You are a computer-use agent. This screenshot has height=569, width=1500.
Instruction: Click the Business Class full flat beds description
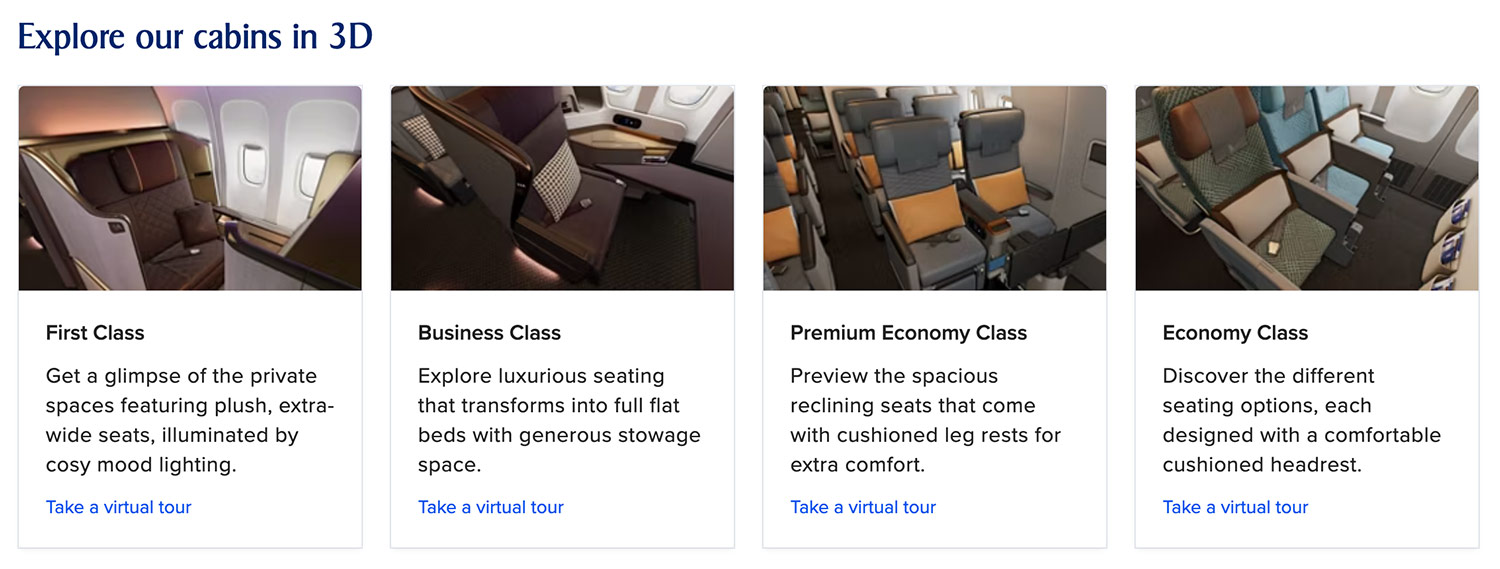pos(559,420)
